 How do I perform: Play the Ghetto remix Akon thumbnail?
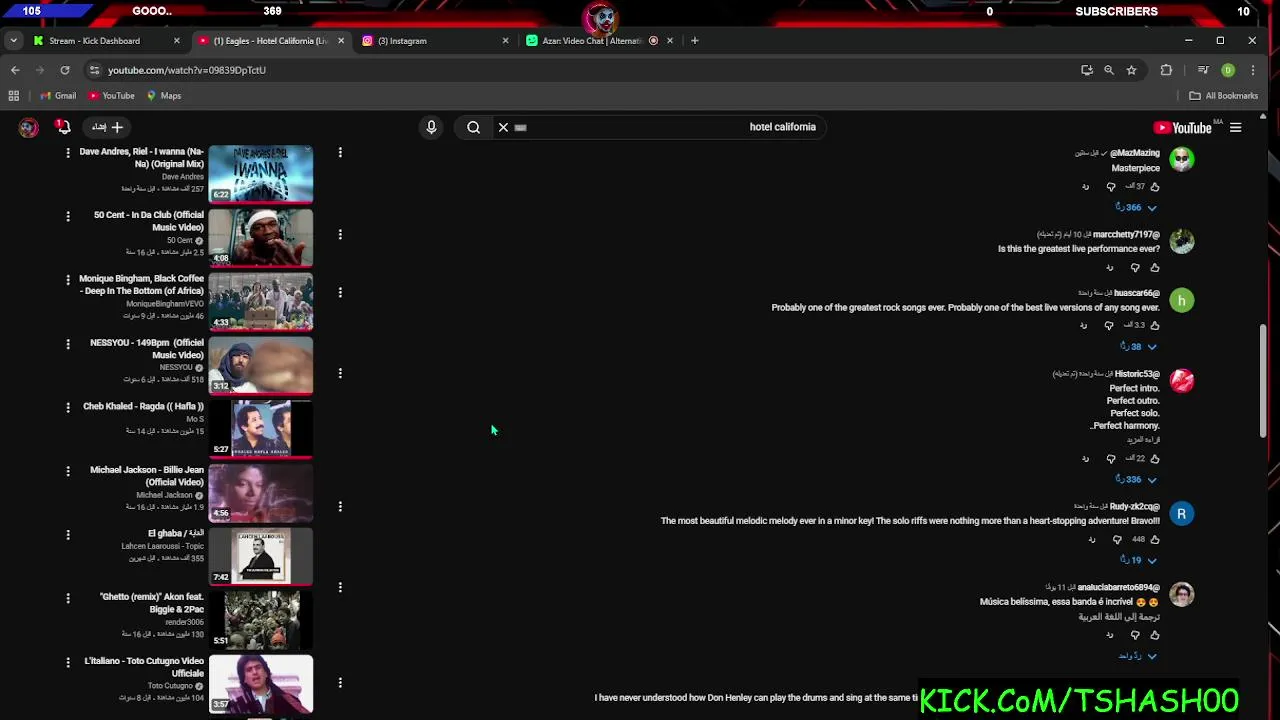tap(261, 619)
